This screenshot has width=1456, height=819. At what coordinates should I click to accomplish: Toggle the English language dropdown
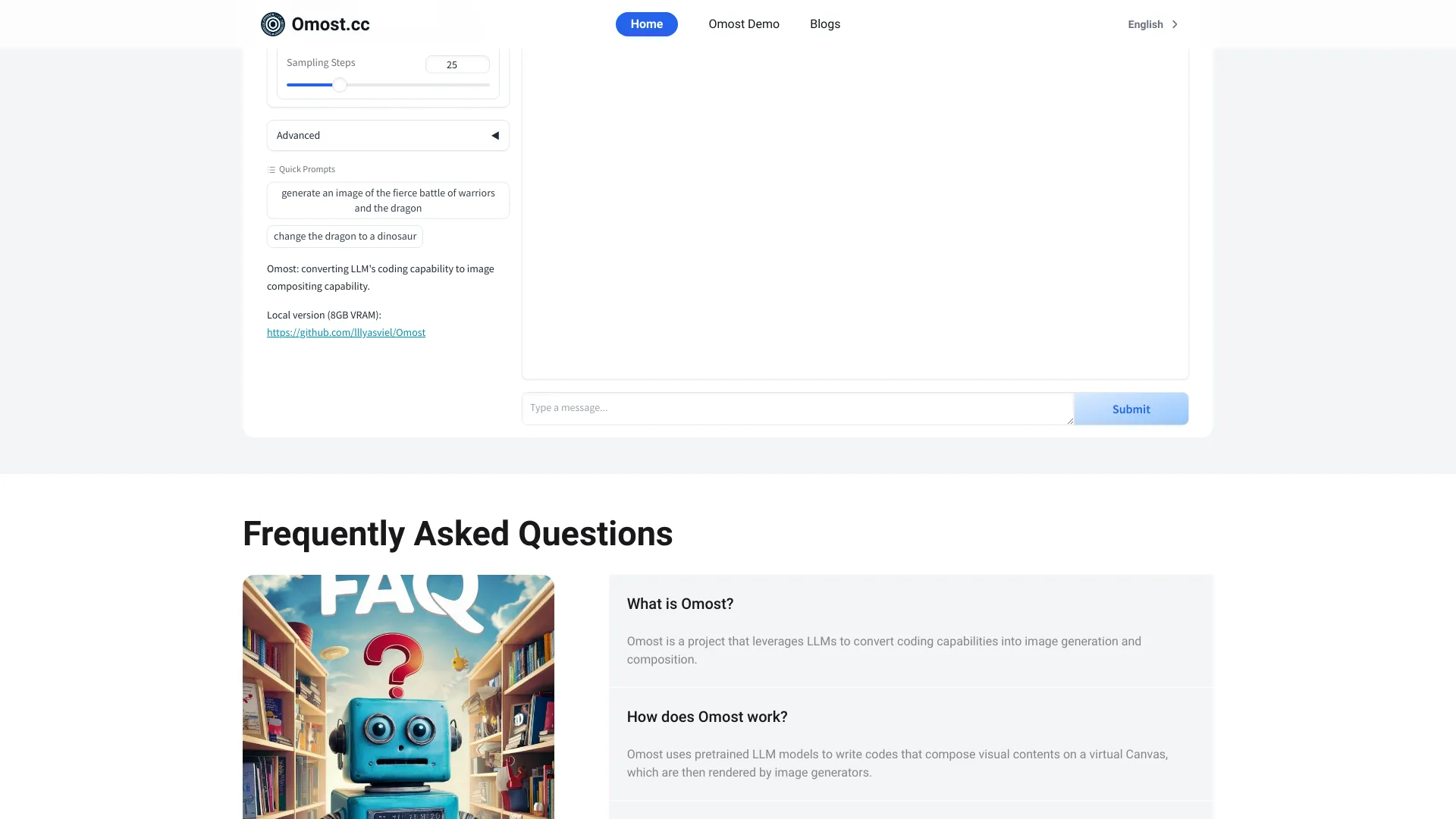click(x=1152, y=24)
